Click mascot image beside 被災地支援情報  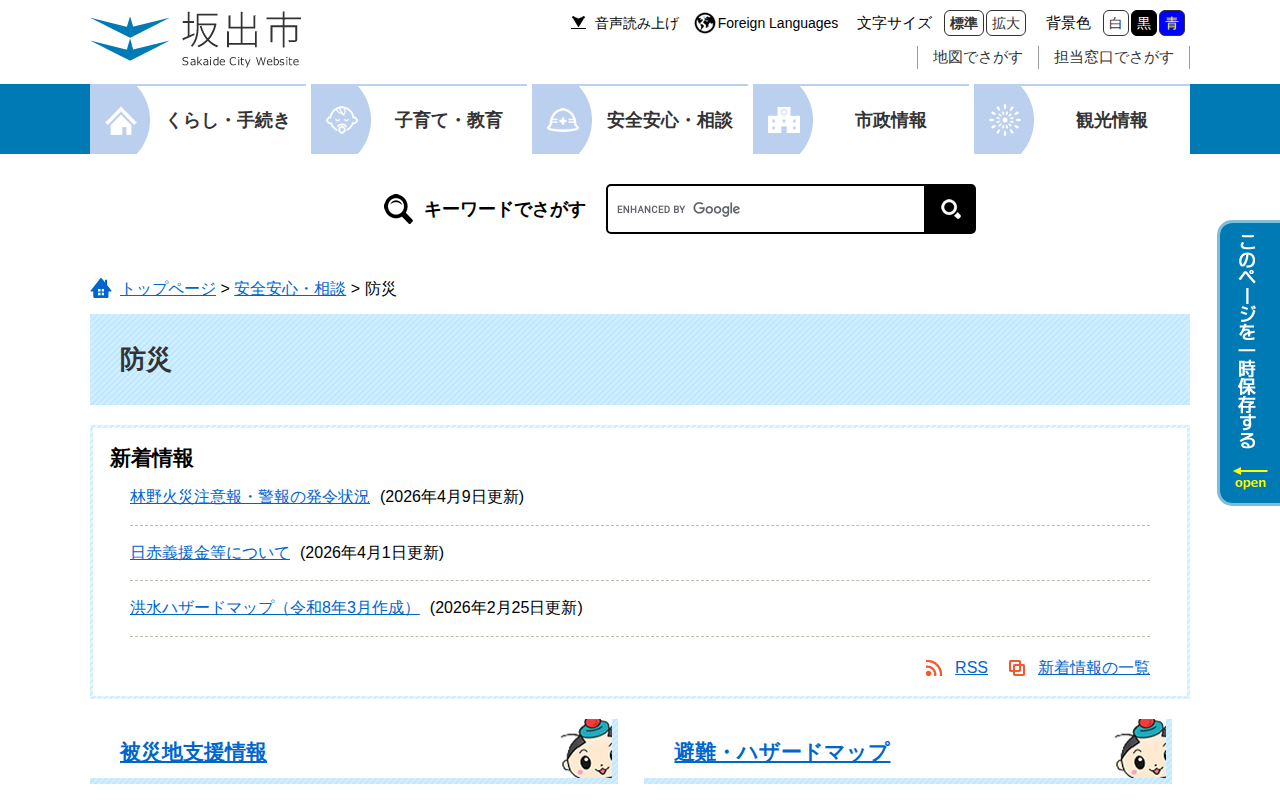(587, 749)
